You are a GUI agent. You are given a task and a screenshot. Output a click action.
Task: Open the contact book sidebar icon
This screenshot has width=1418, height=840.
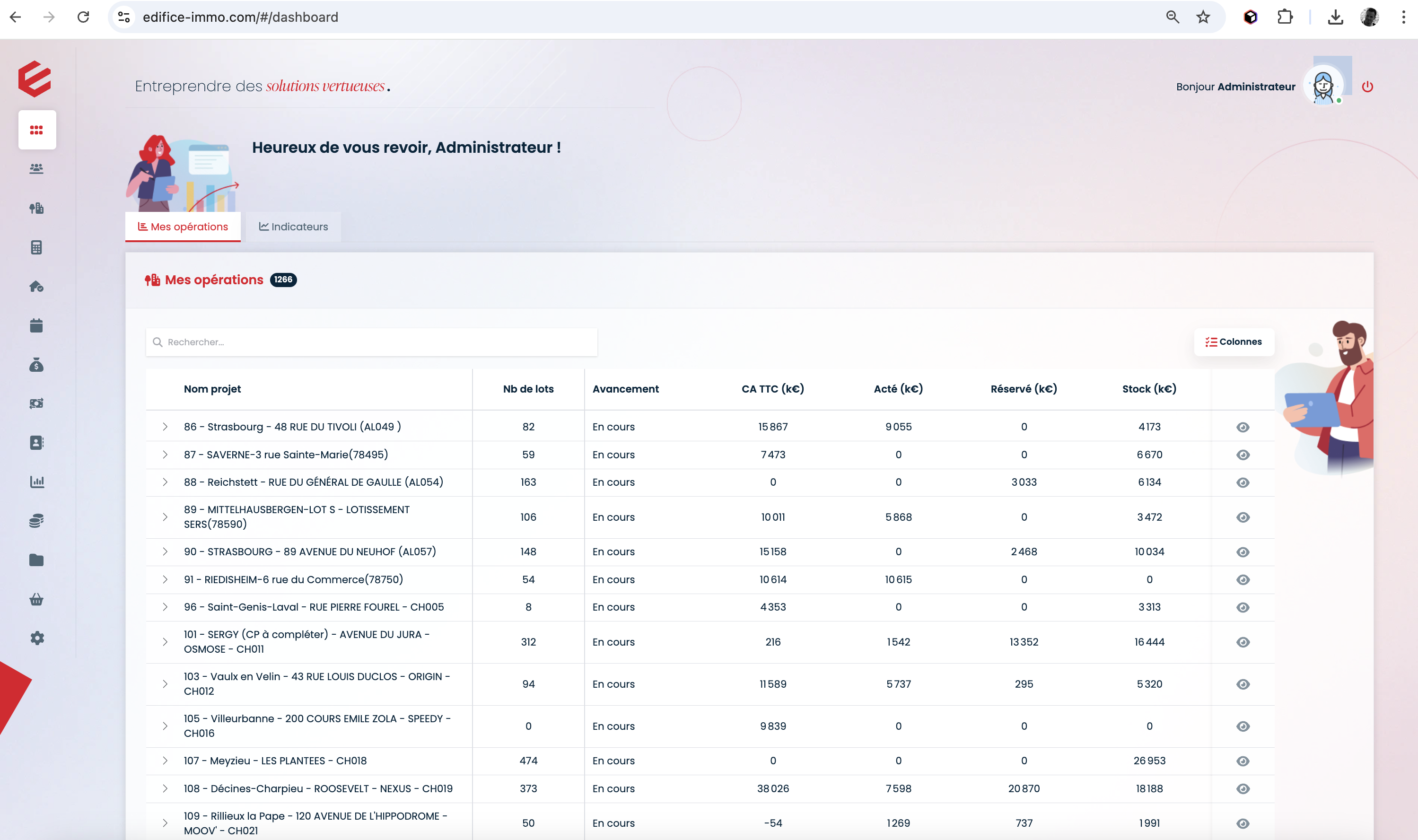point(37,443)
